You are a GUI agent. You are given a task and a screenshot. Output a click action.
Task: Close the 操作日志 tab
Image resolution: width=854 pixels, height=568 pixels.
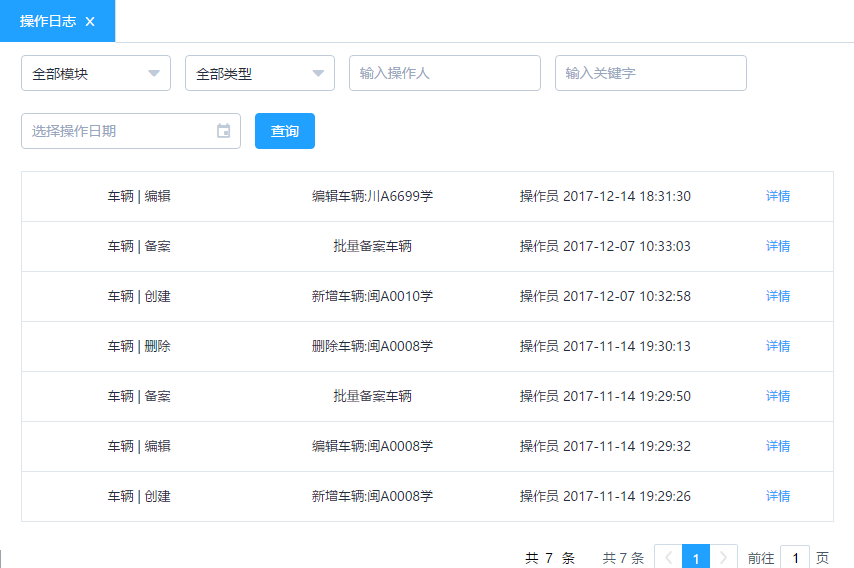click(90, 21)
